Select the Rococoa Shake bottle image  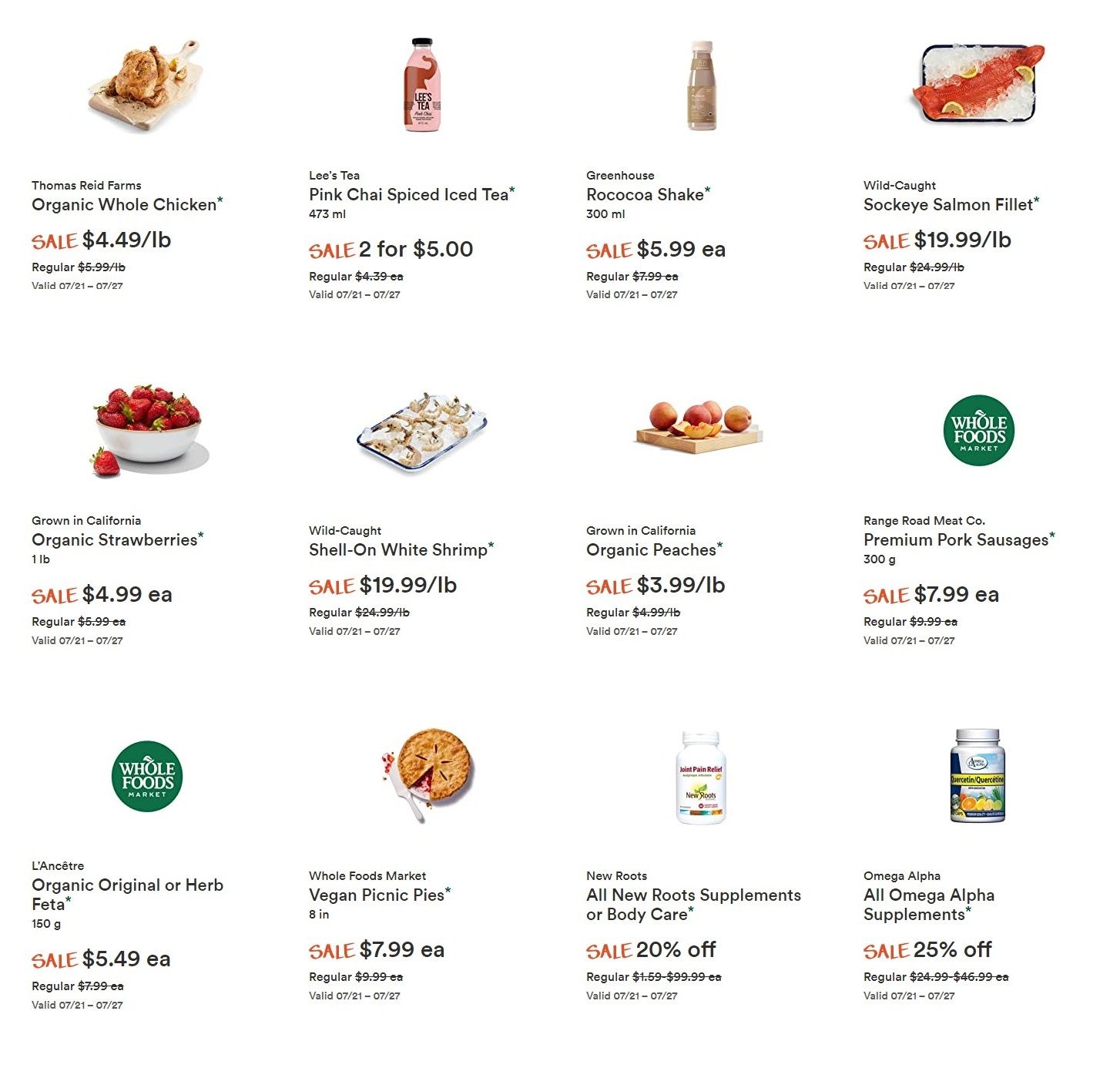click(701, 85)
